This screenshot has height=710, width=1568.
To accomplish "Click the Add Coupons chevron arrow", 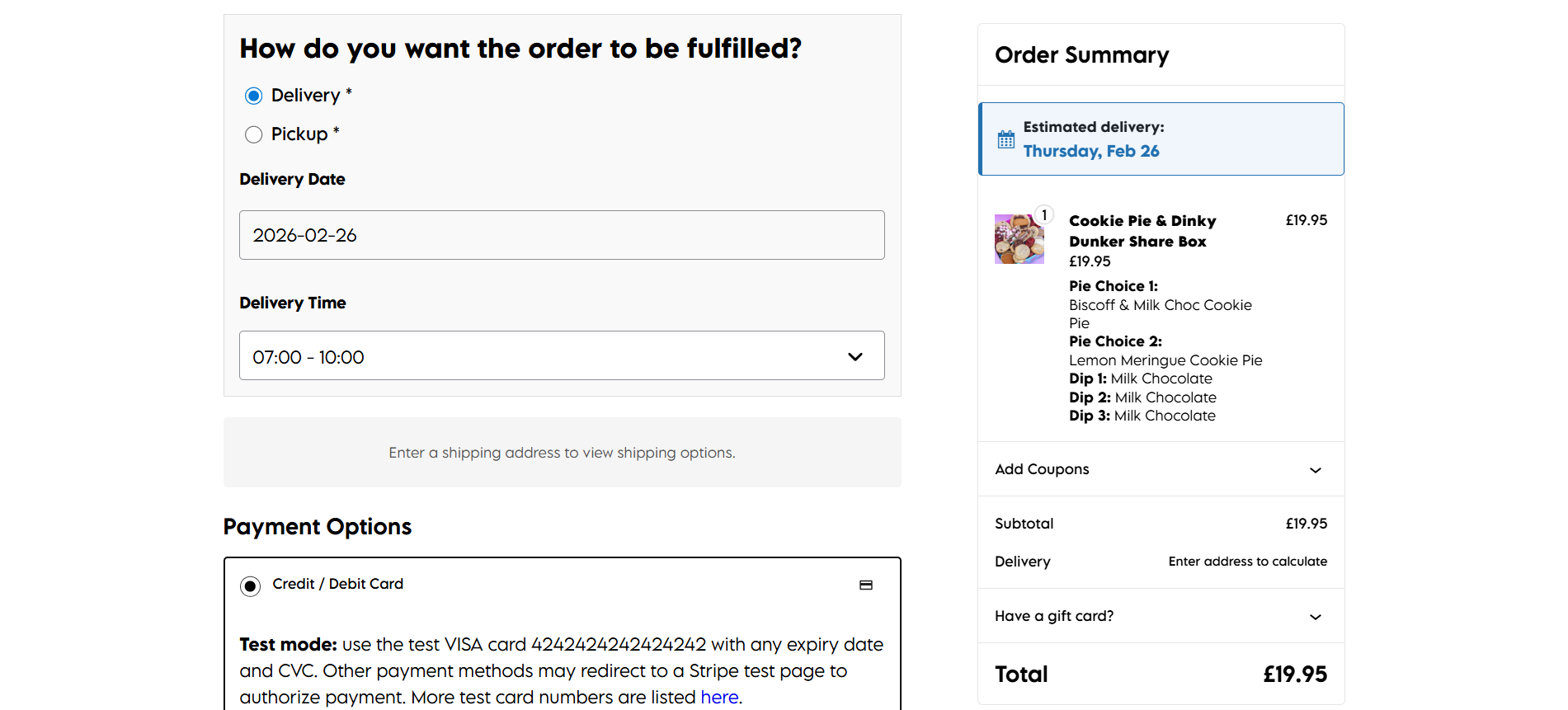I will click(x=1315, y=470).
